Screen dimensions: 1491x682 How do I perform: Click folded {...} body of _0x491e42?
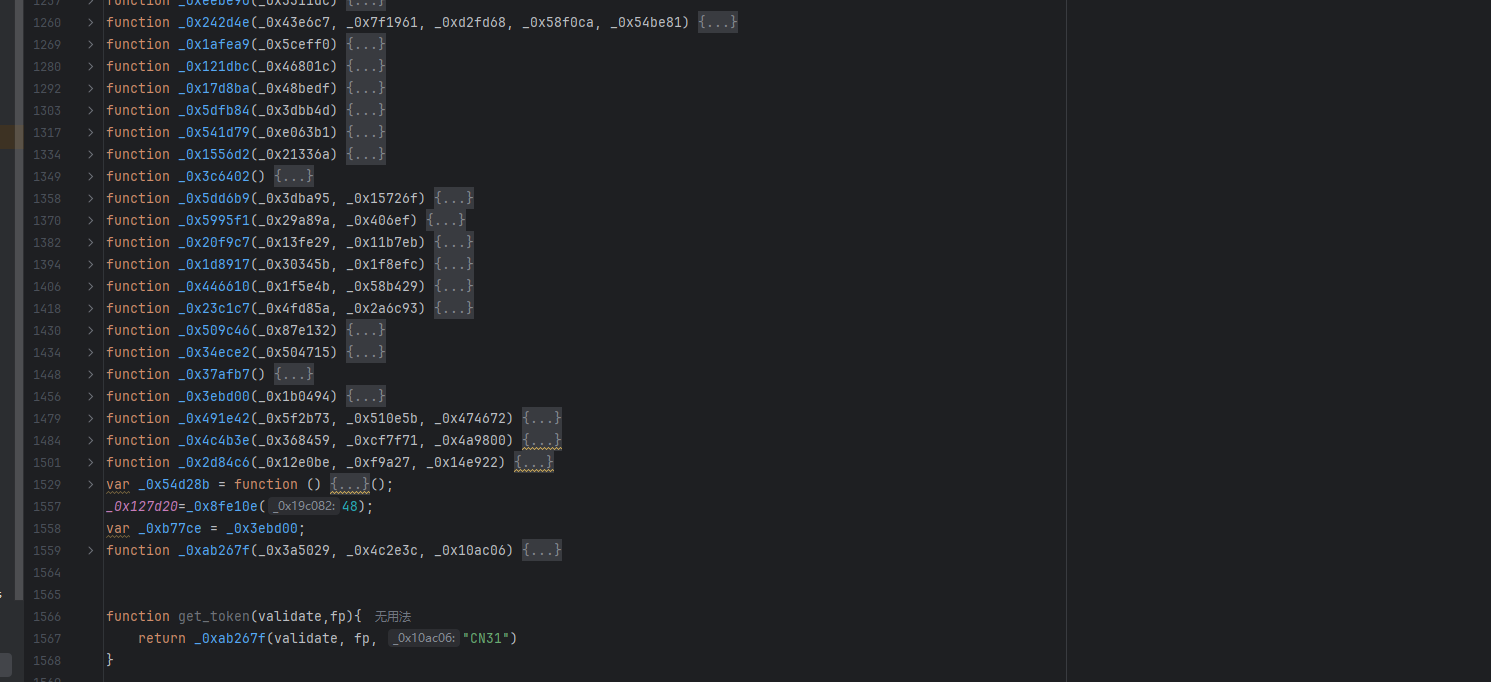pos(542,418)
